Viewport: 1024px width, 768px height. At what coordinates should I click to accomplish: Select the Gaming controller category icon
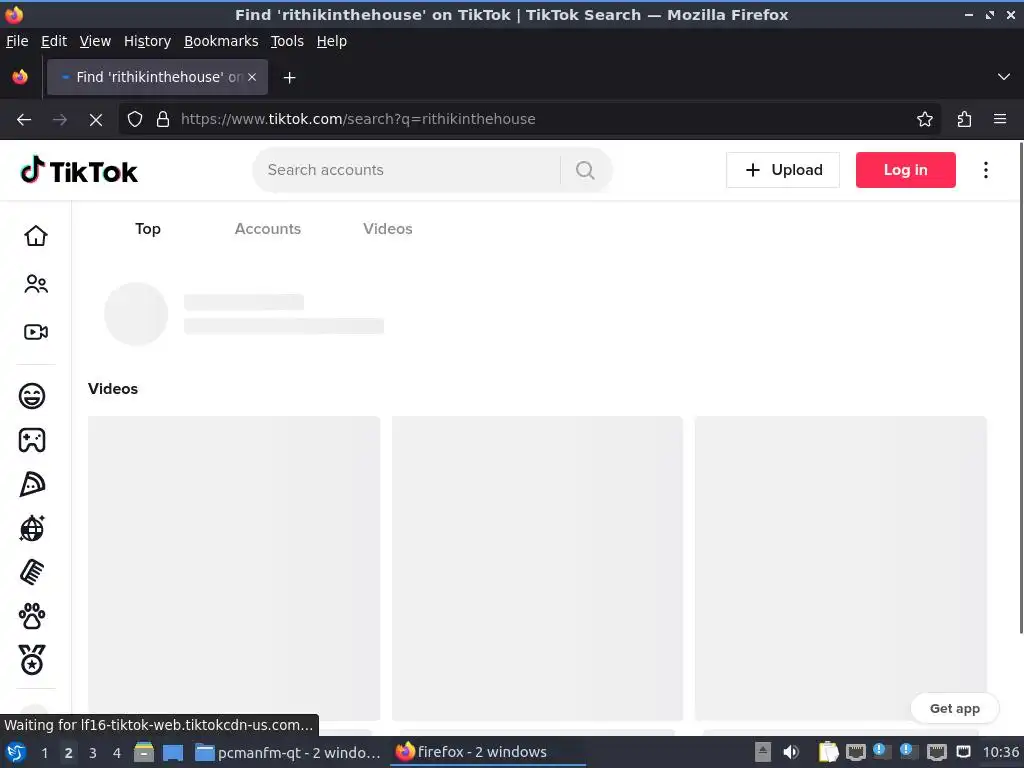pyautogui.click(x=32, y=440)
